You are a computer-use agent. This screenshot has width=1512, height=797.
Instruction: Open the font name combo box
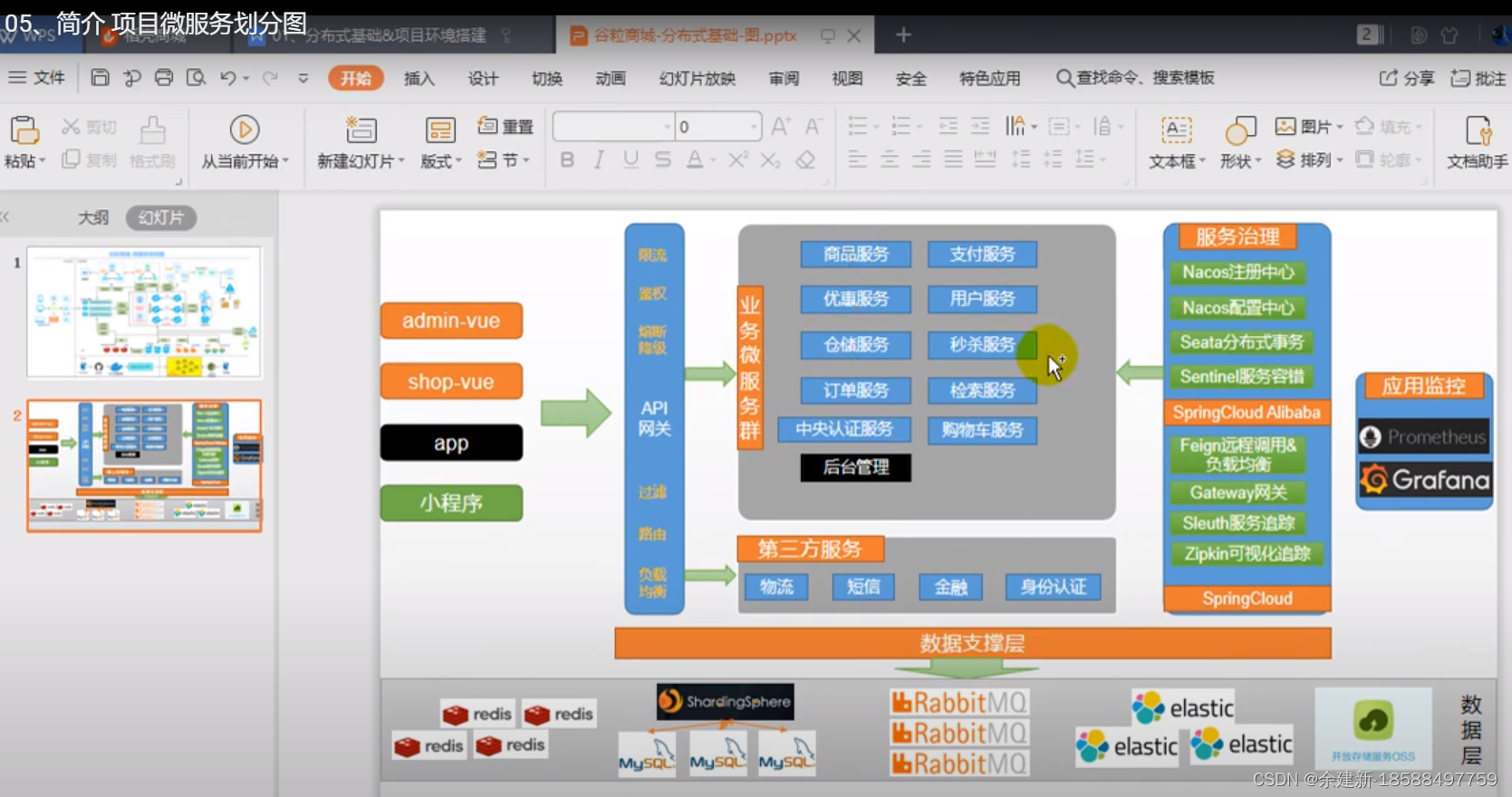tap(613, 127)
